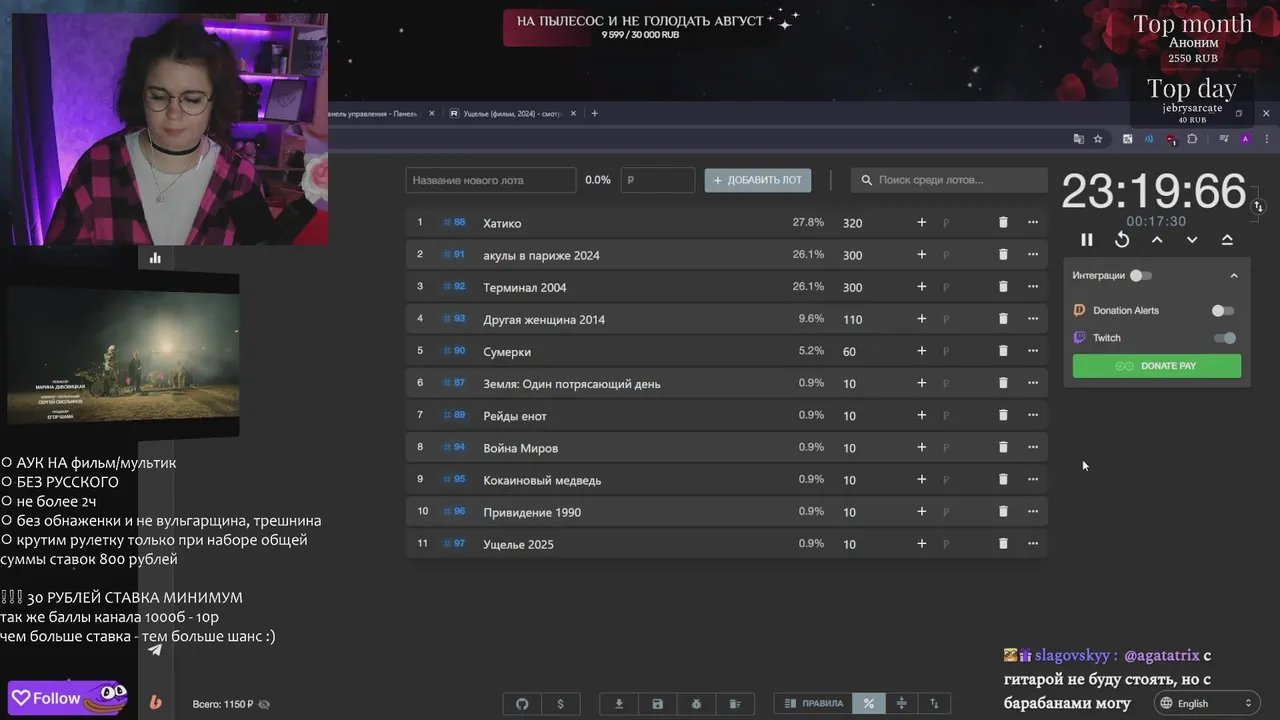Open the browser three-dot menu

(x=1267, y=139)
